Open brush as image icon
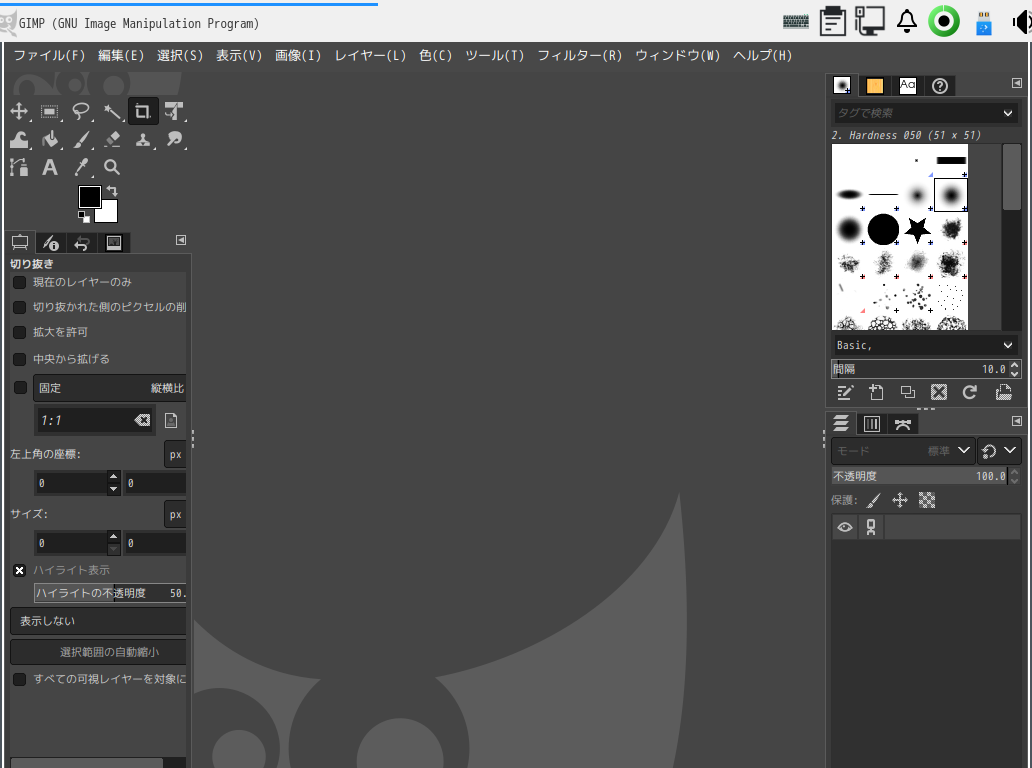This screenshot has height=768, width=1032. click(x=1003, y=393)
